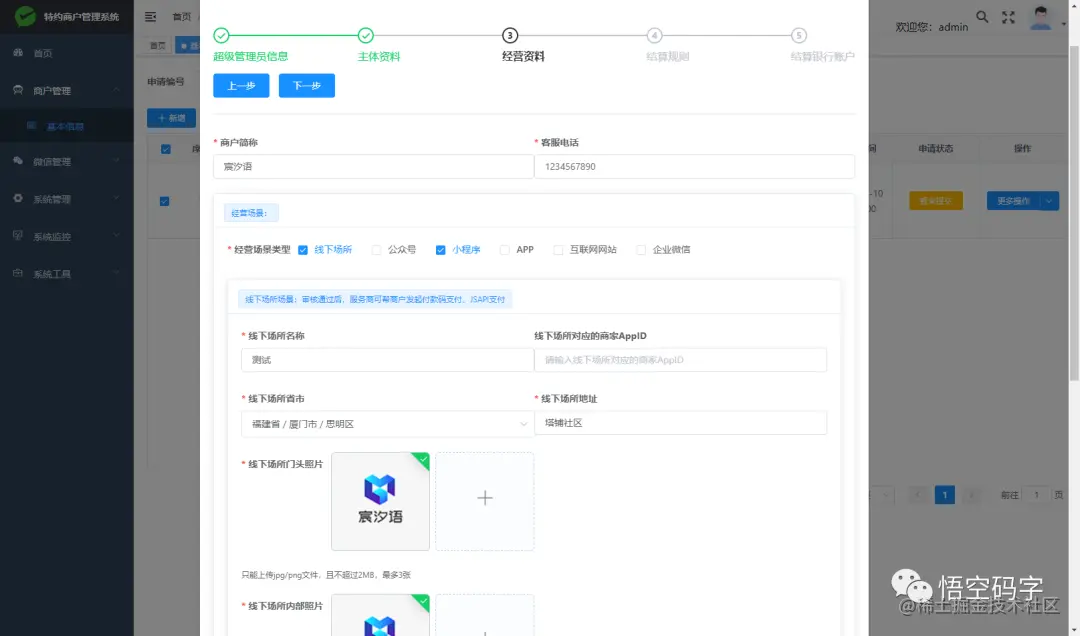Image resolution: width=1080 pixels, height=636 pixels.
Task: Click the pagination 前往 page number input
Action: coord(1036,495)
